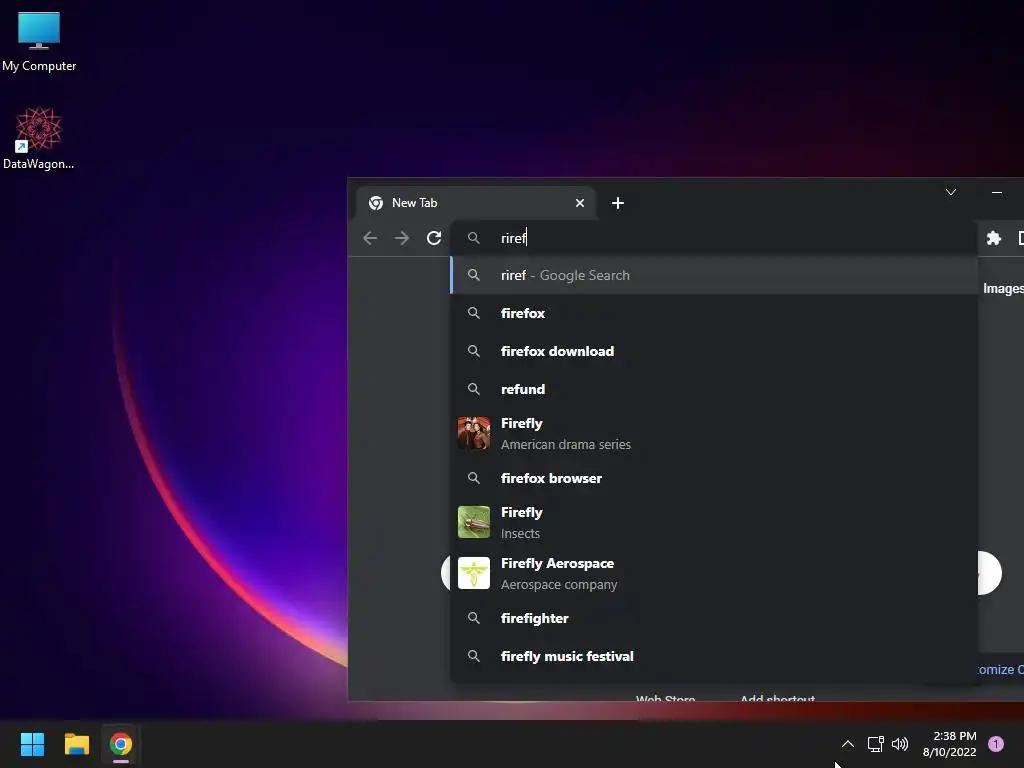Select 'riref - Google Search' suggestion
The width and height of the screenshot is (1024, 768).
pyautogui.click(x=714, y=275)
